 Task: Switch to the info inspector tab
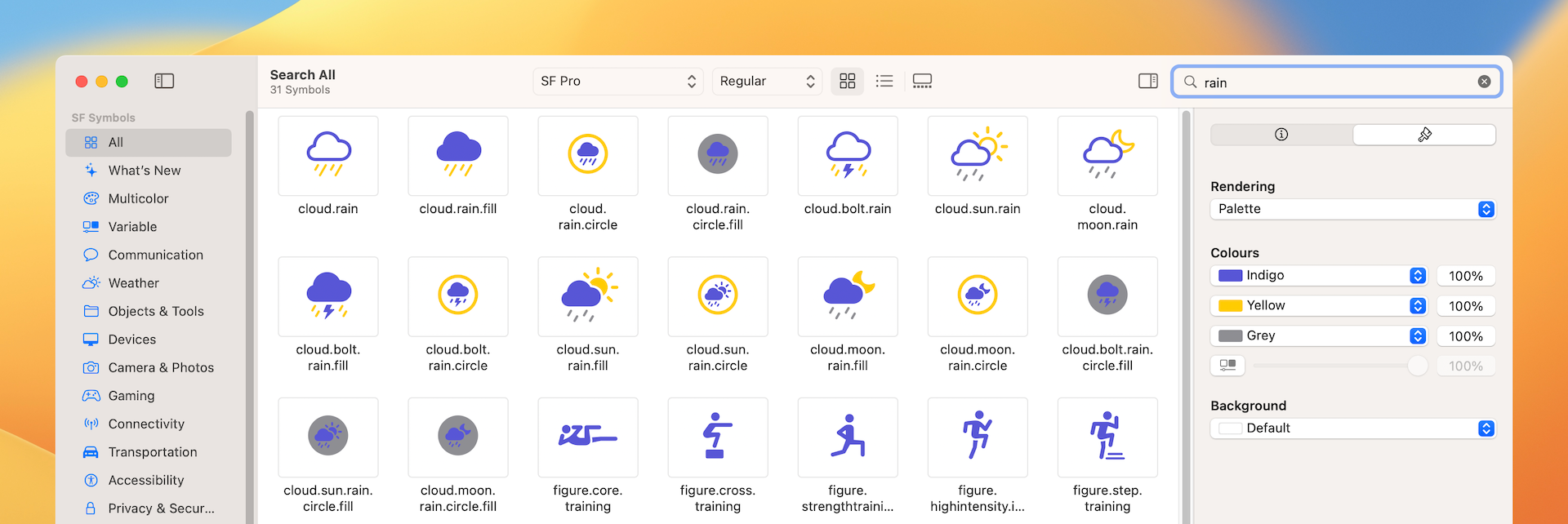(x=1281, y=135)
